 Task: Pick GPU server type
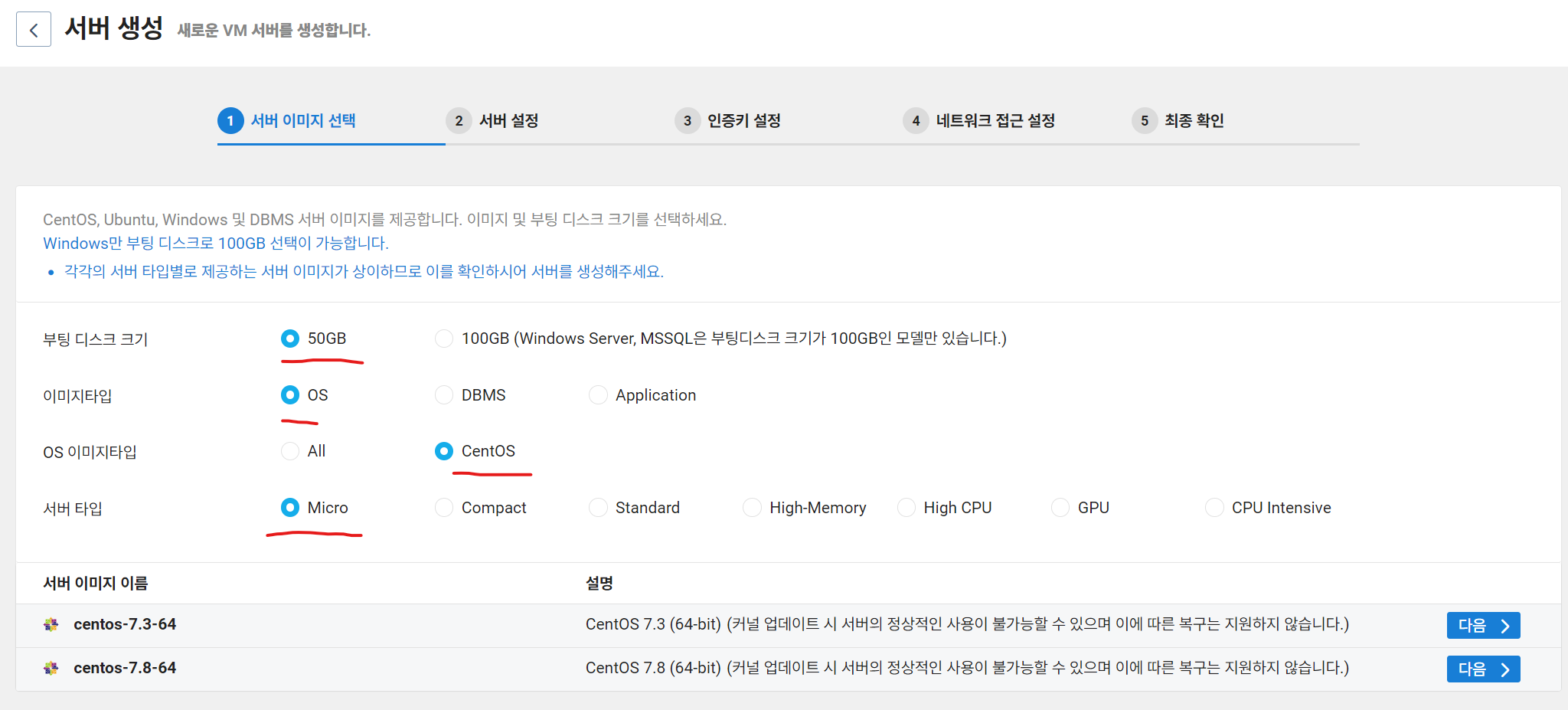click(x=1060, y=508)
